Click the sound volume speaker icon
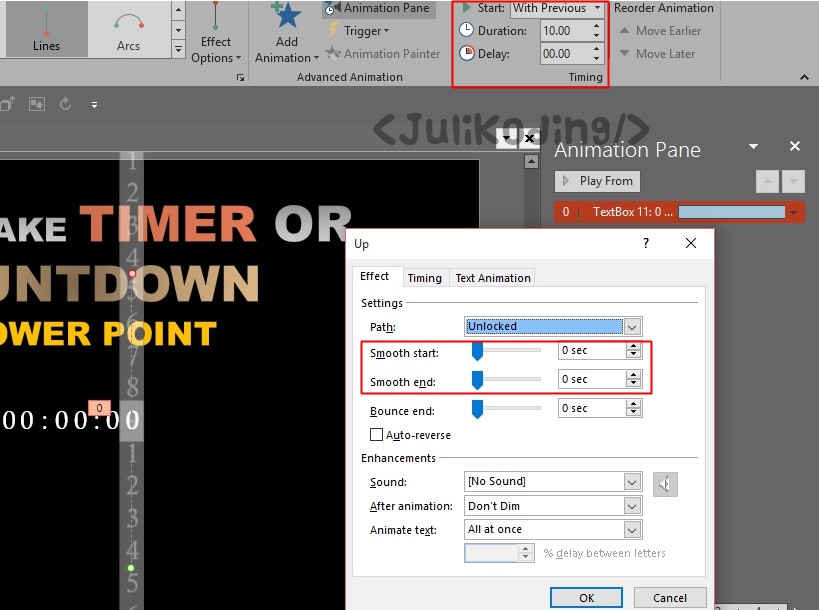This screenshot has height=610, width=819. coord(665,485)
